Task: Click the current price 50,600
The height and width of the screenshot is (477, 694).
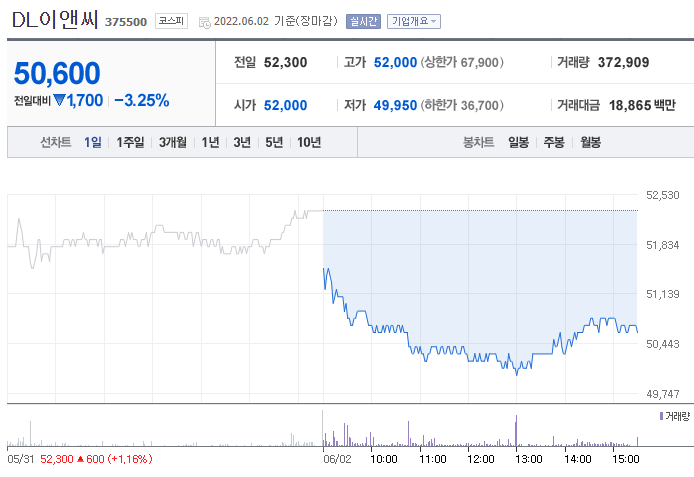Action: [x=57, y=73]
